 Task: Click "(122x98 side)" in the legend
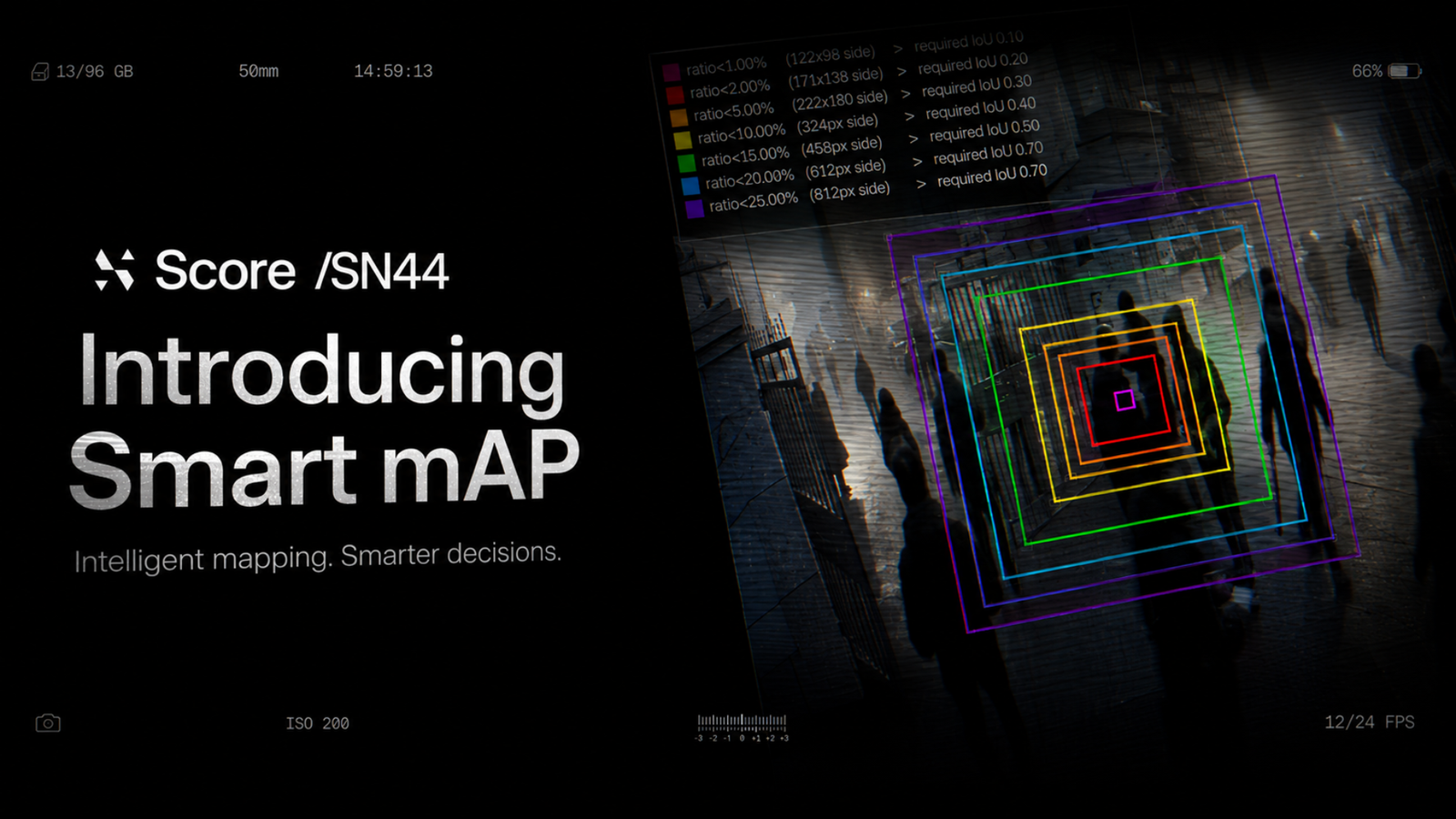click(831, 55)
